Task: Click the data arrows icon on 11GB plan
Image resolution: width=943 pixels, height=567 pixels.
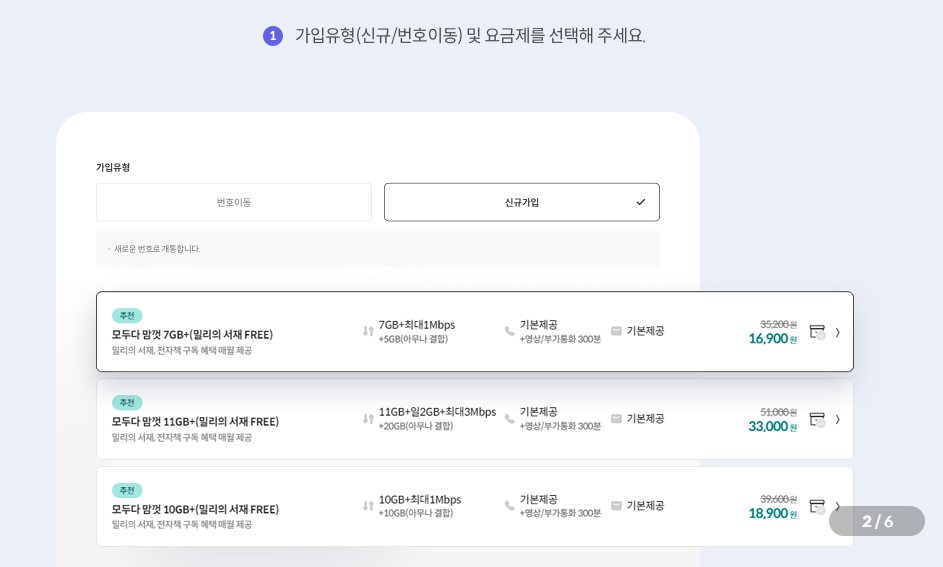Action: (368, 418)
